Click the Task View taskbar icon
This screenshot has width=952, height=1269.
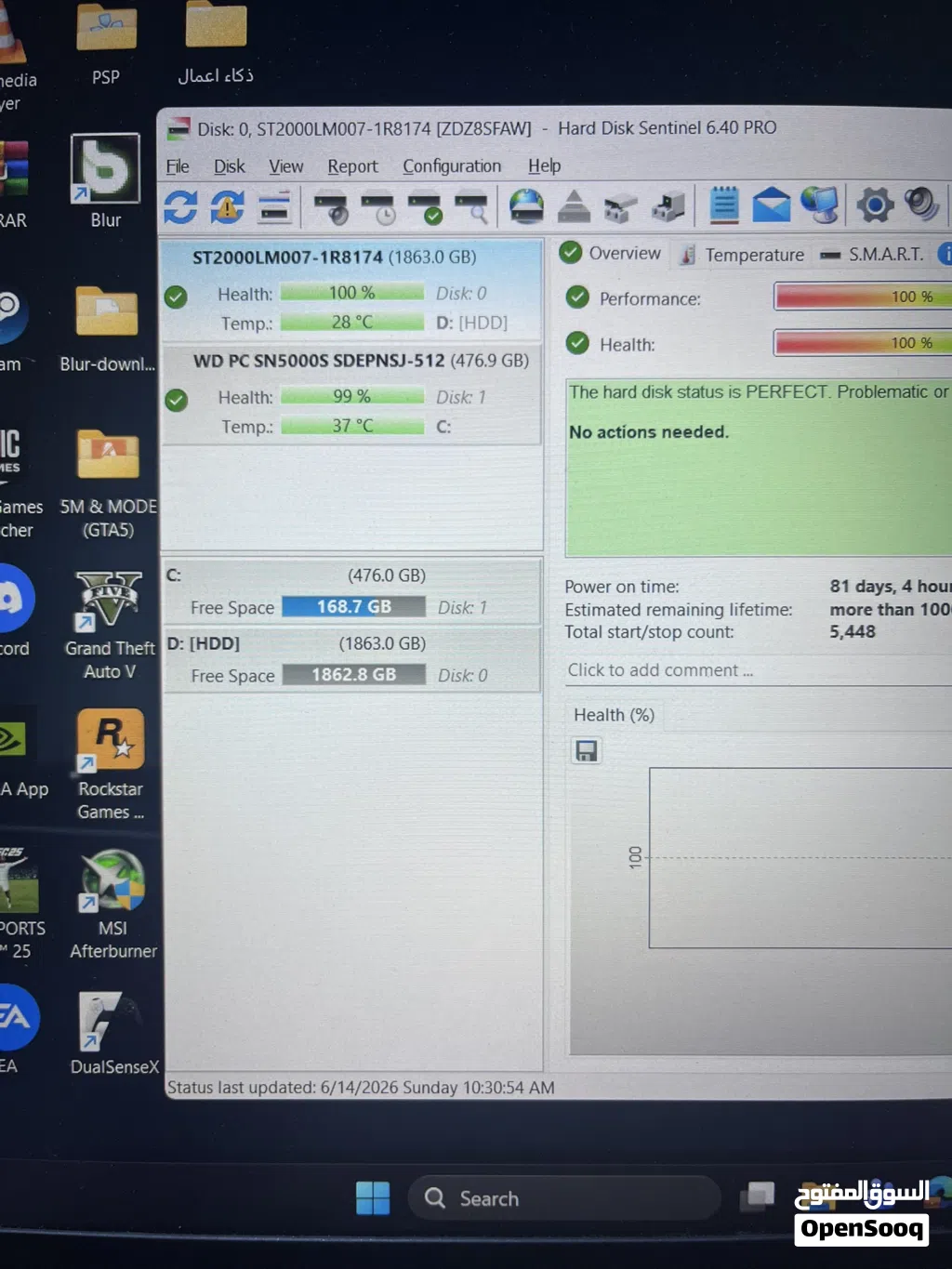pyautogui.click(x=758, y=1197)
